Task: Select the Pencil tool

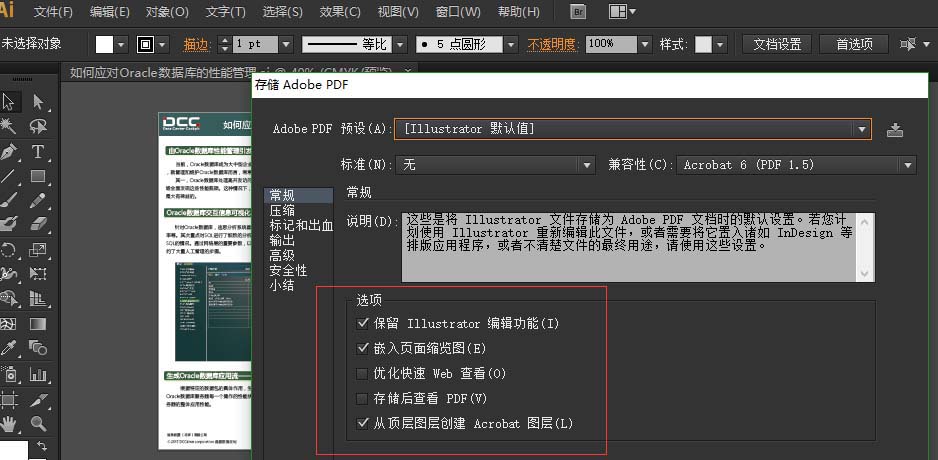Action: click(x=38, y=200)
